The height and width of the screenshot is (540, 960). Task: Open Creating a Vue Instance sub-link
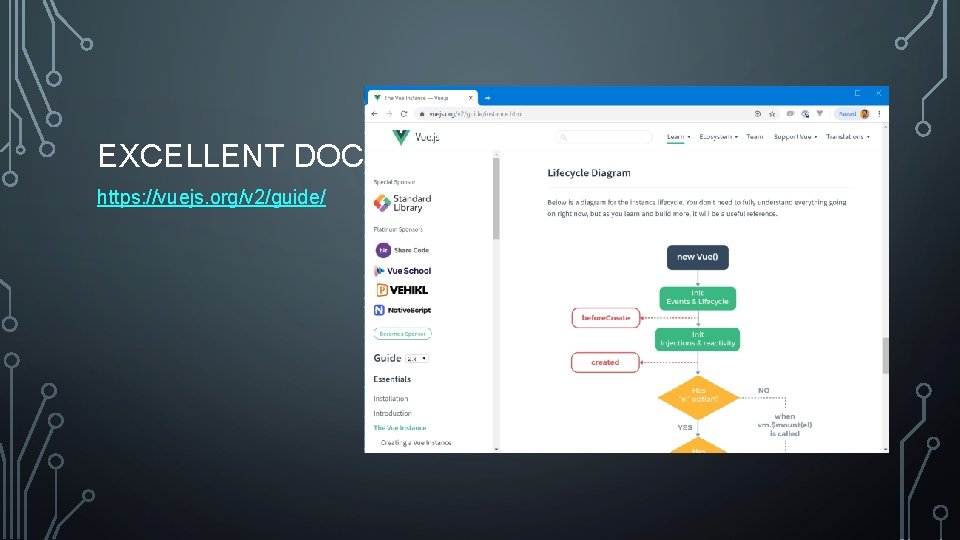click(x=416, y=443)
